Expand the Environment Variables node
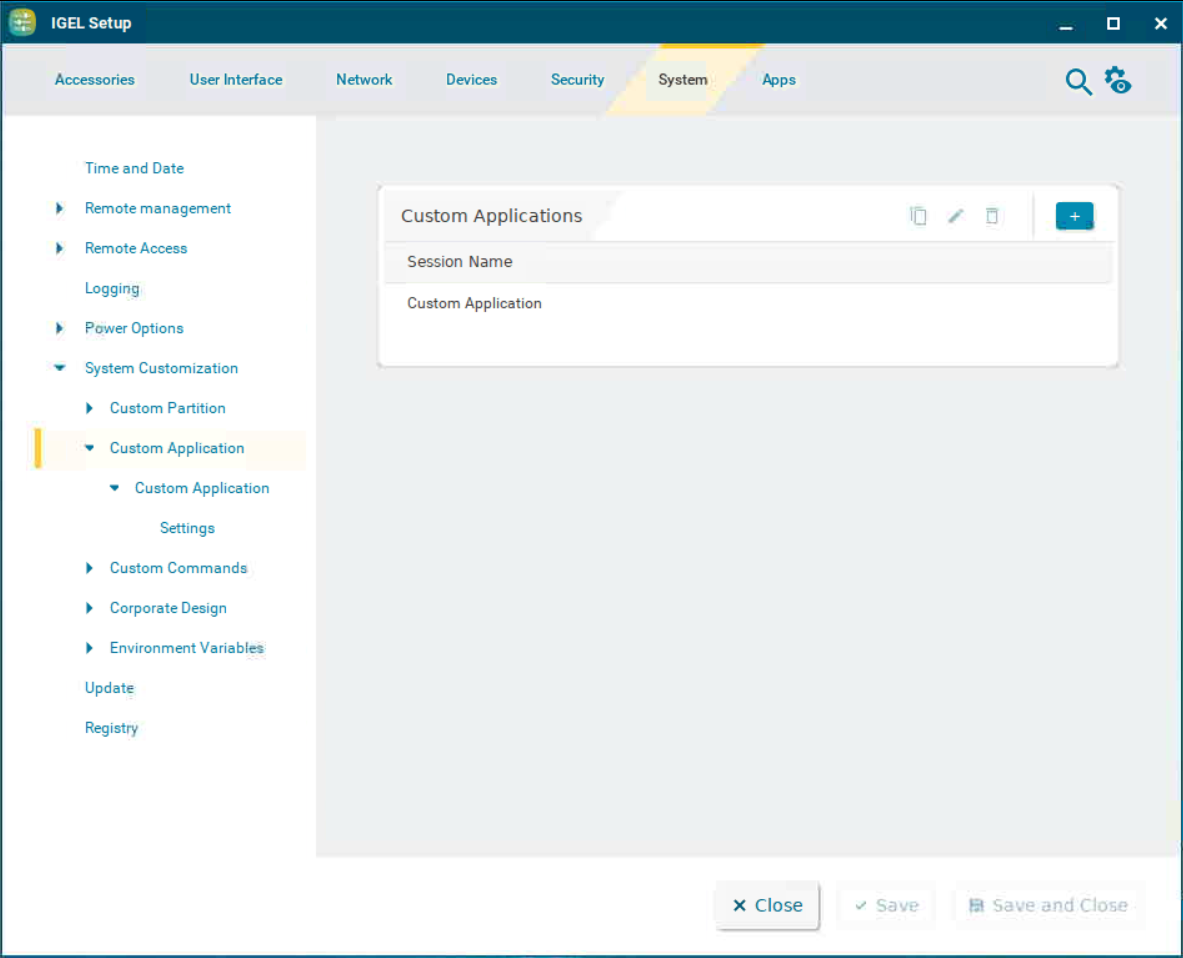Screen dimensions: 1183x958 (89, 648)
